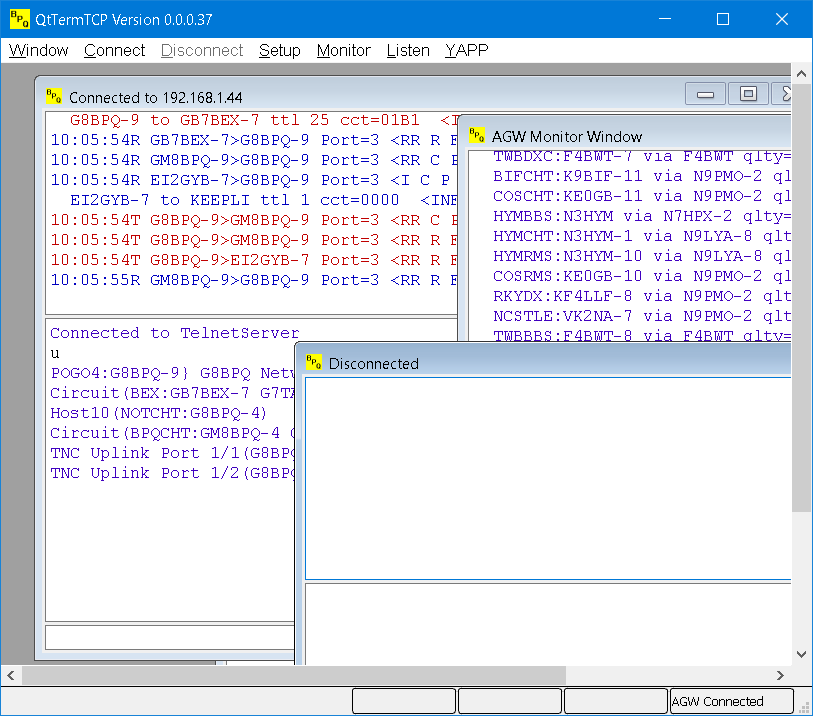Click the '10:05:54T G8BPQ-9>EI2GYB-7' monitor line
This screenshot has height=716, width=813.
254,260
